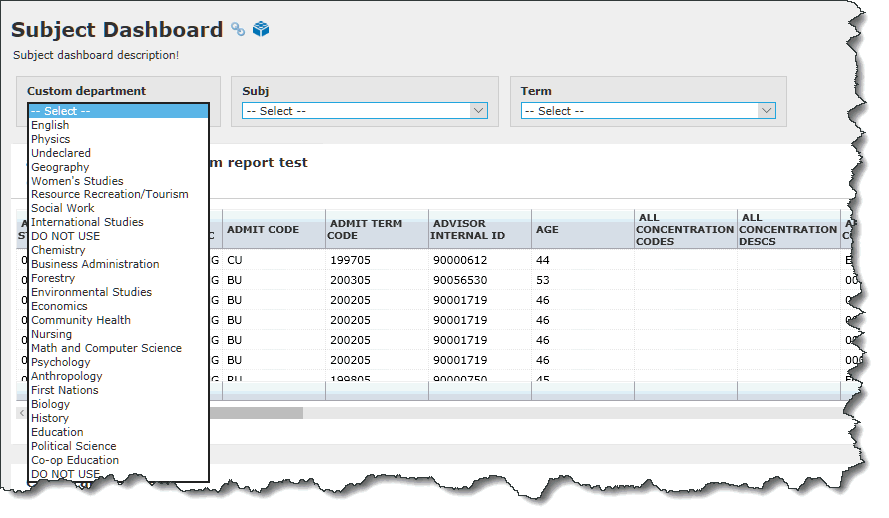Click ADMIT TERM CODE column header
The height and width of the screenshot is (518, 889).
pos(366,230)
